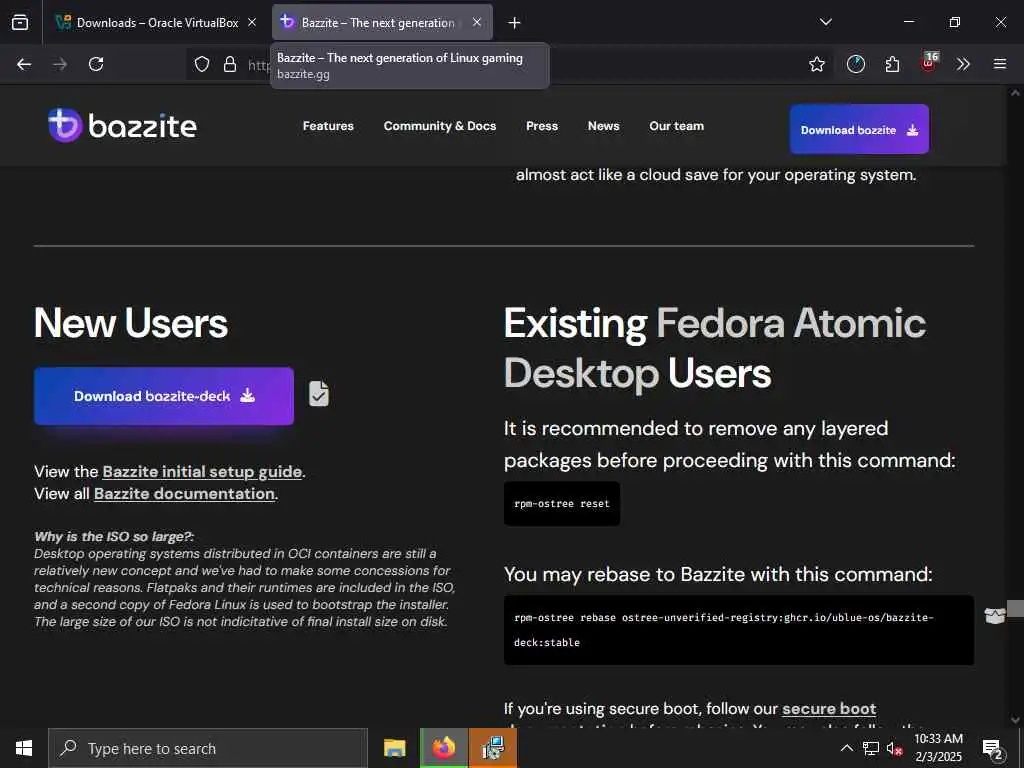Open File Explorer from the taskbar
Screen dimensions: 1024x768
point(394,748)
